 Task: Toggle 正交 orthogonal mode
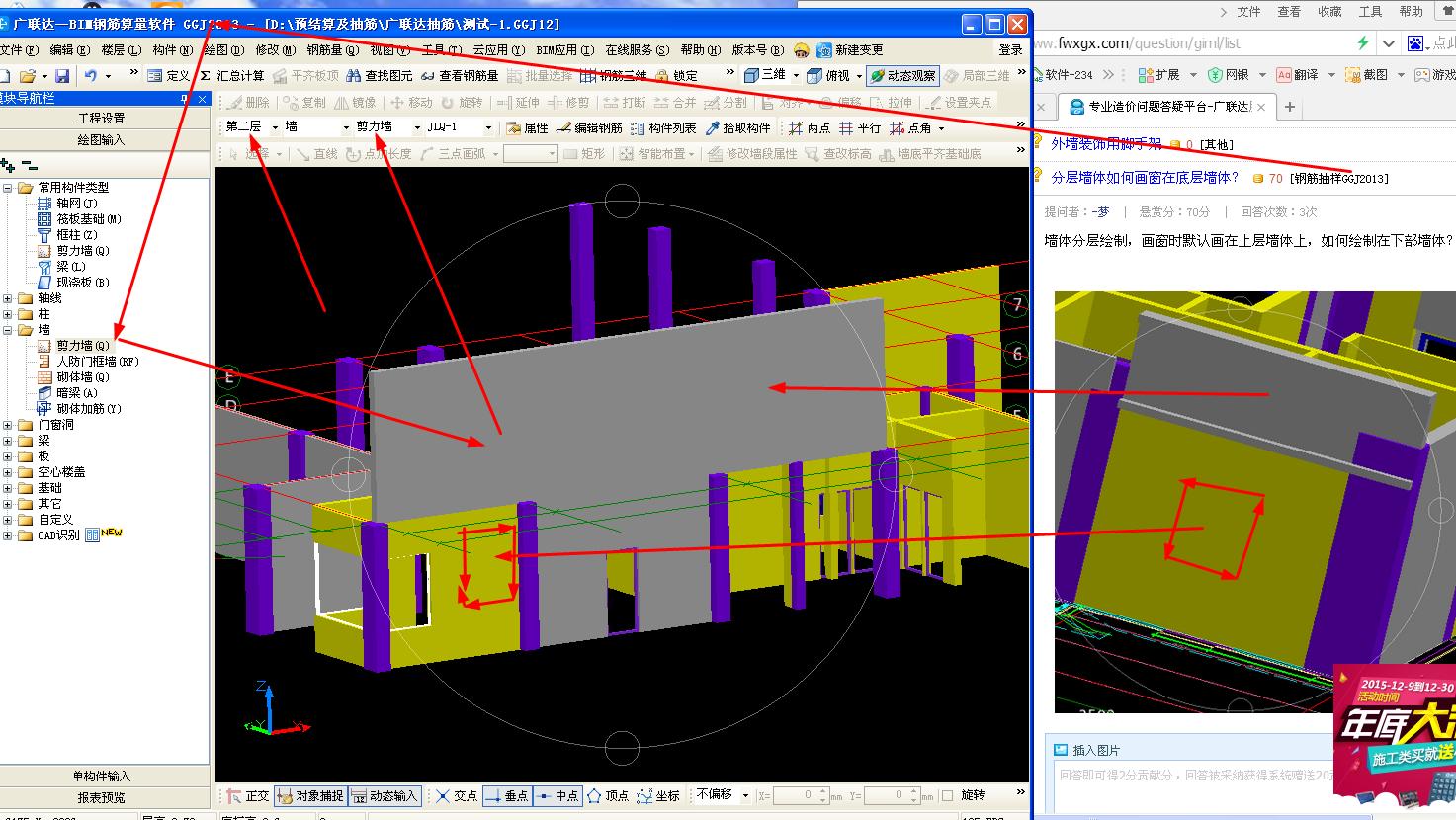tap(247, 795)
